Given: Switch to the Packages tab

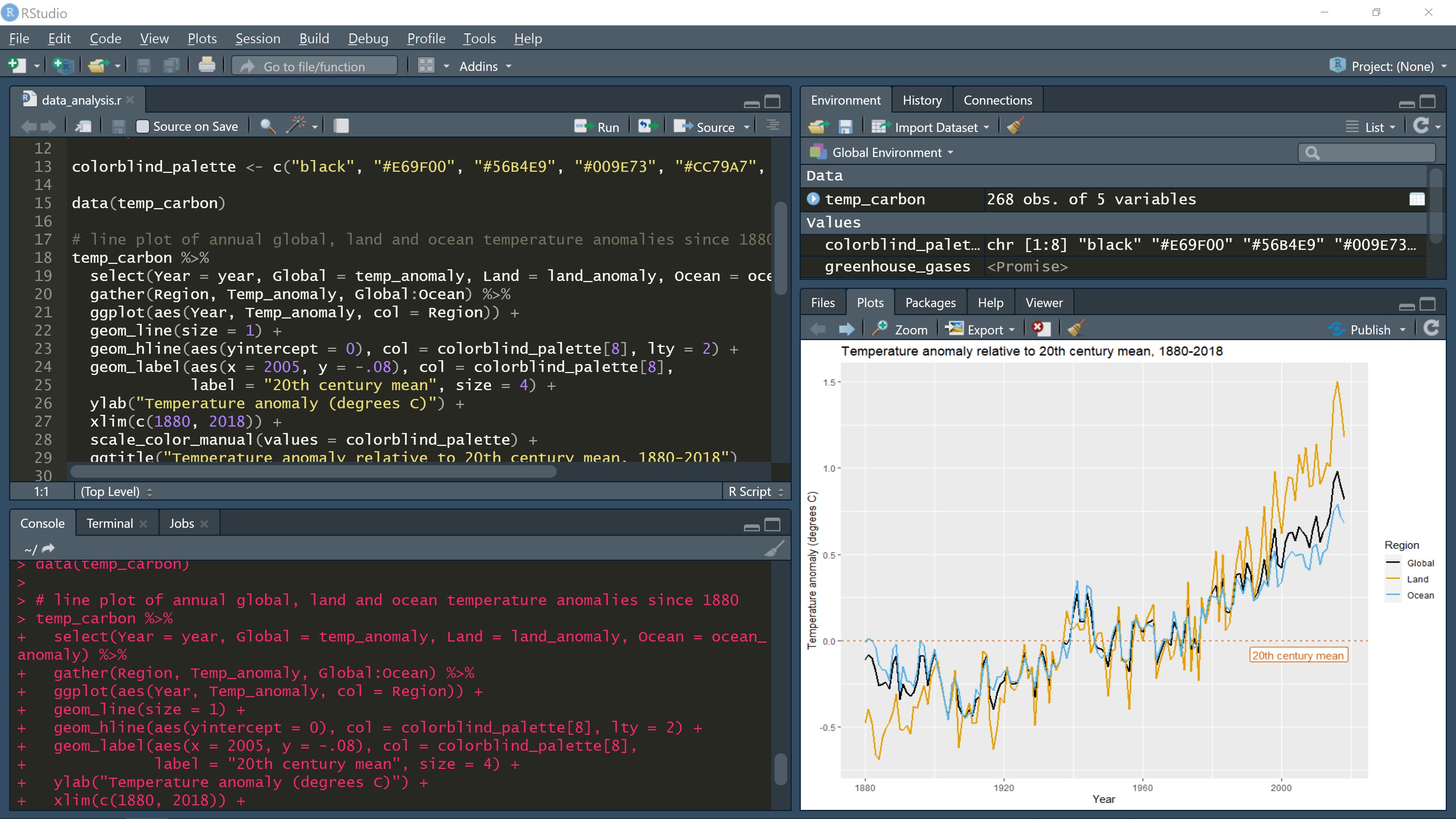Looking at the screenshot, I should (930, 303).
